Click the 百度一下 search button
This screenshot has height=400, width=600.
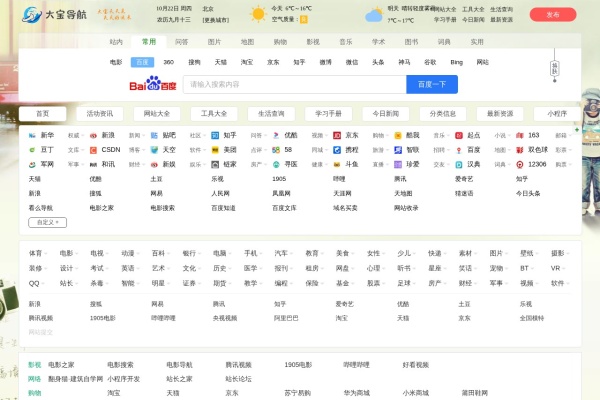[x=432, y=84]
